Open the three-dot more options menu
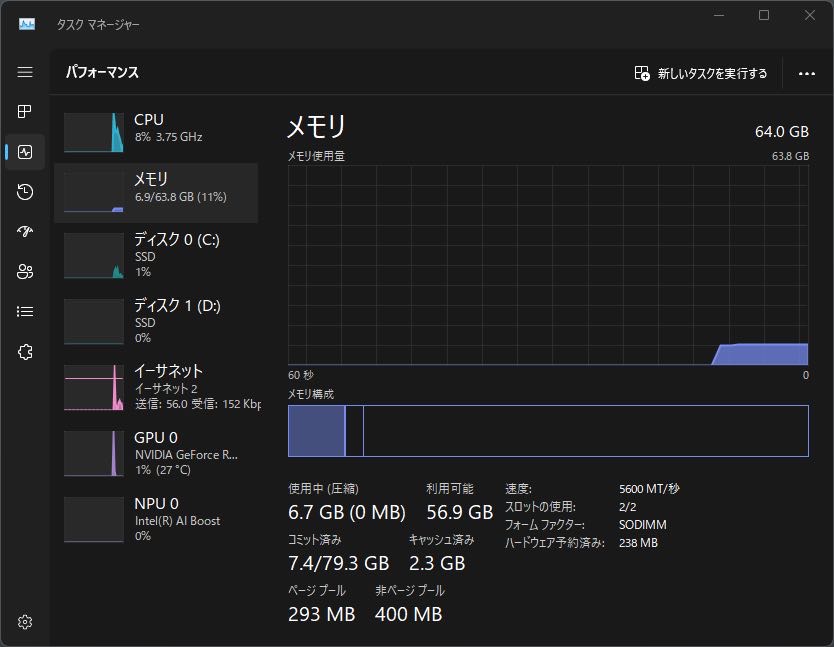Viewport: 834px width, 647px height. 806,73
